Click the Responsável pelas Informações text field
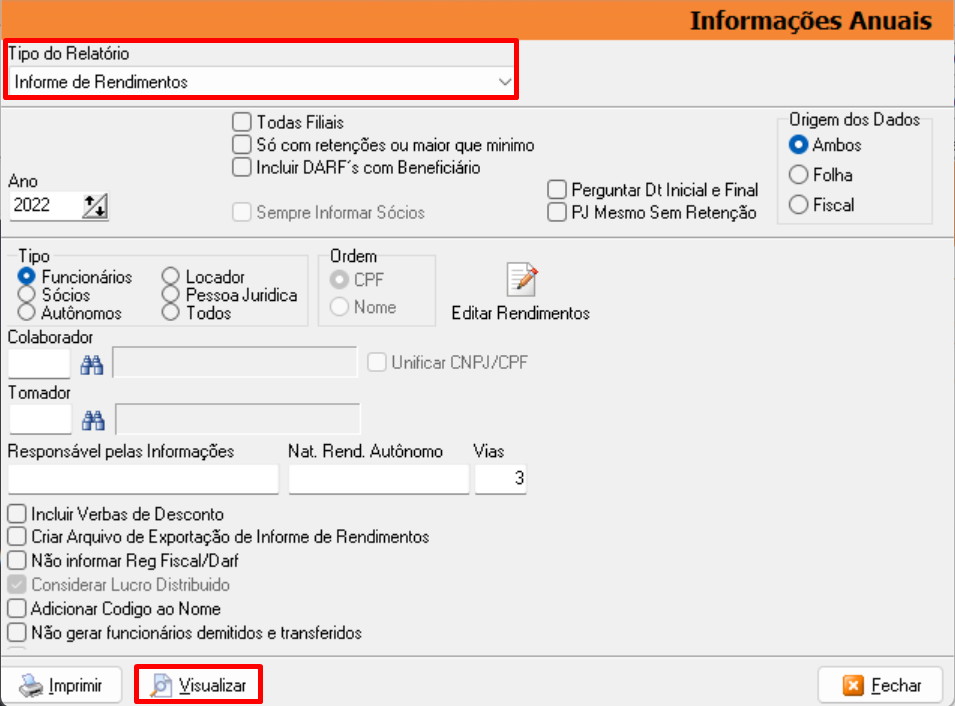The width and height of the screenshot is (955, 706). (x=143, y=480)
